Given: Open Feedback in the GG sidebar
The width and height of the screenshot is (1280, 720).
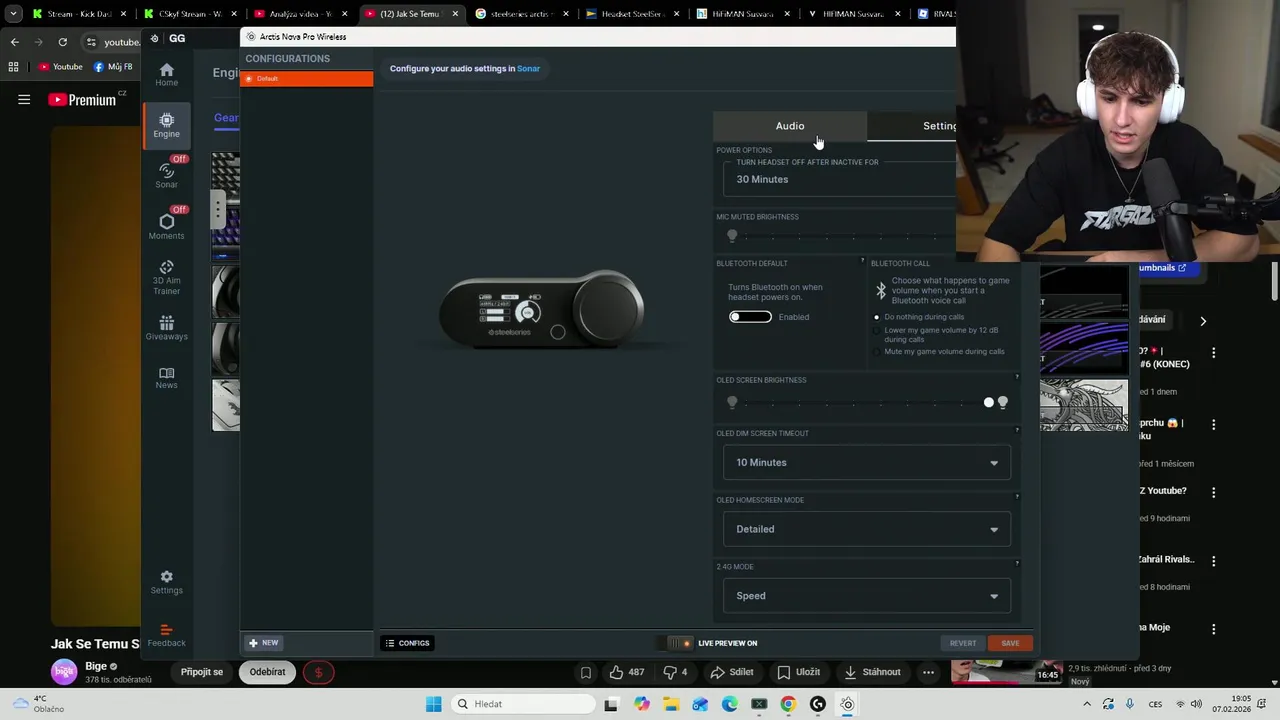Looking at the screenshot, I should 166,635.
